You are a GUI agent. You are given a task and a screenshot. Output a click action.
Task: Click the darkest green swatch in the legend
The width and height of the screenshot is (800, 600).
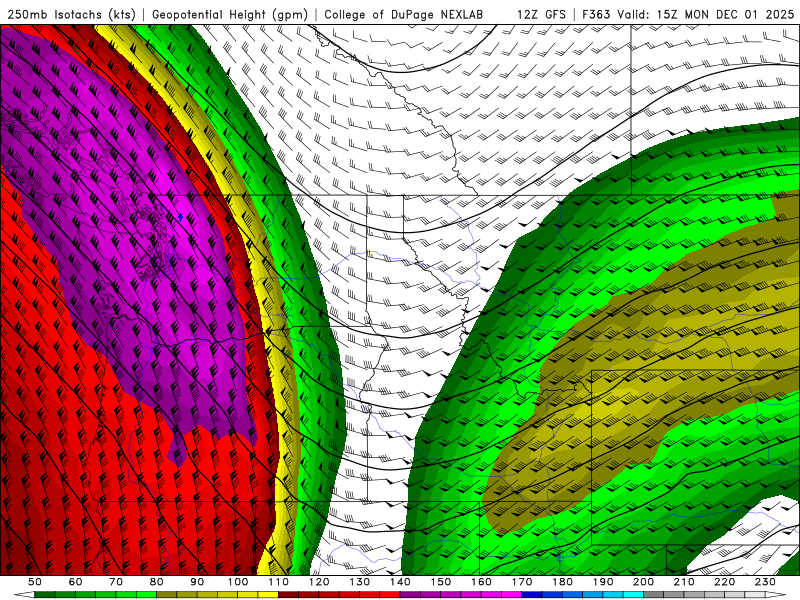coord(44,595)
